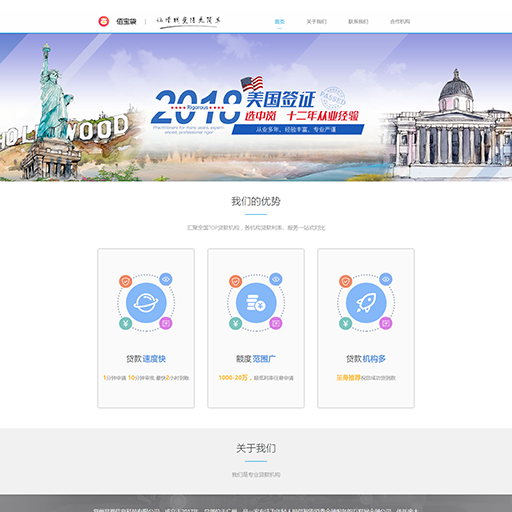Click the subtitle line under 我们的优势

[256, 228]
